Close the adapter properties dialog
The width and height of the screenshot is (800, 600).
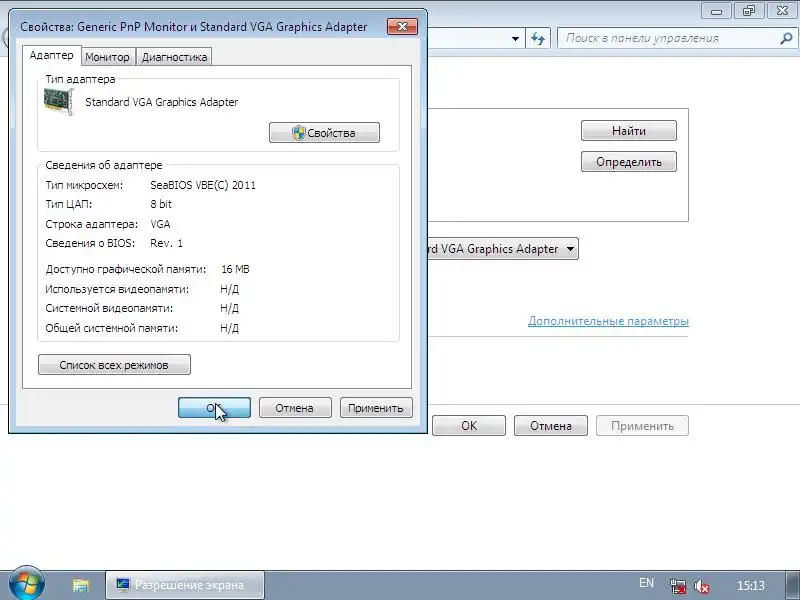[x=402, y=27]
